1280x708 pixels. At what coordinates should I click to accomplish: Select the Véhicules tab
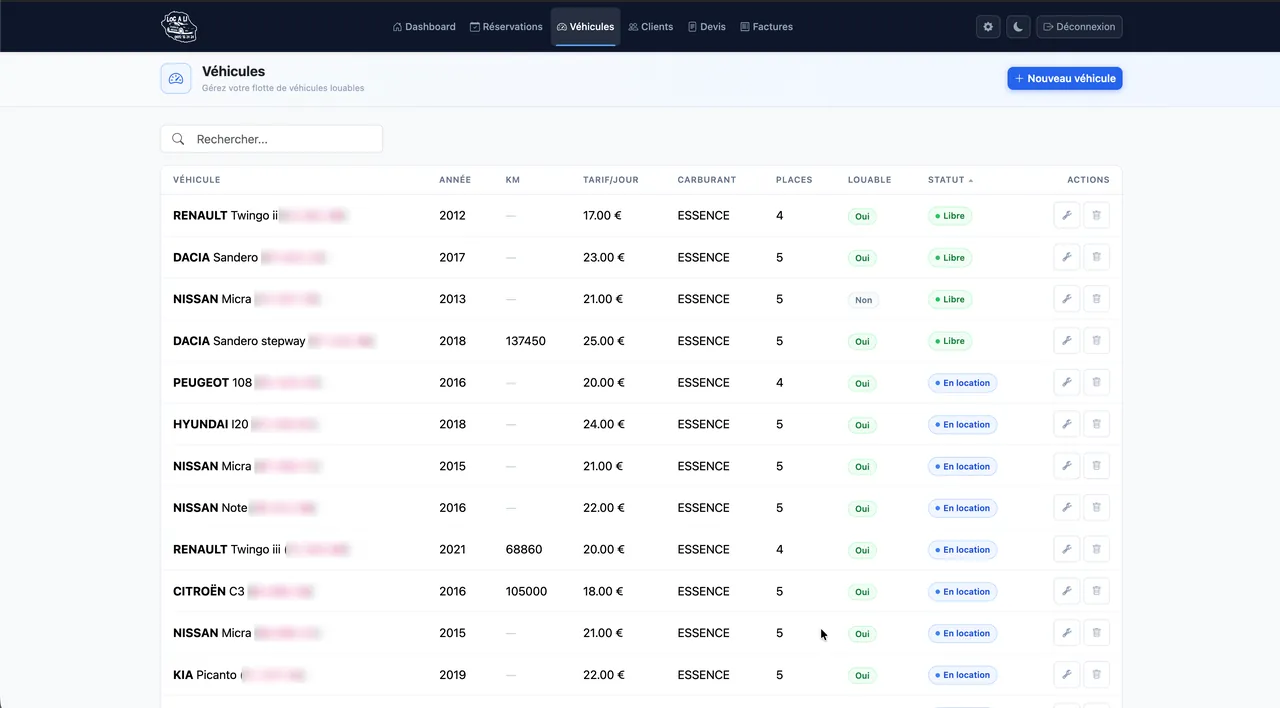pyautogui.click(x=585, y=27)
